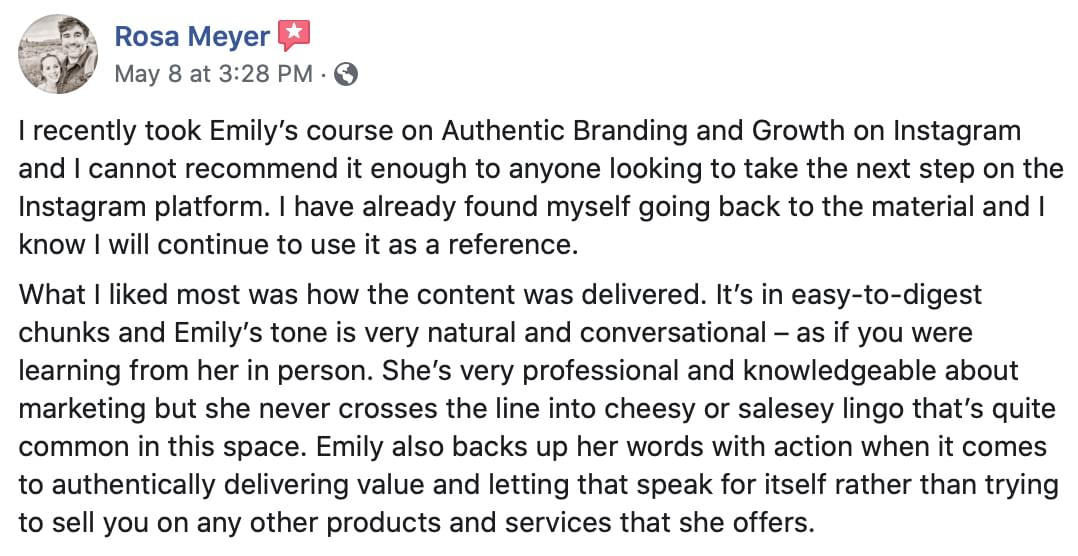Click the public globe privacy icon
This screenshot has height=556, width=1078.
pyautogui.click(x=345, y=74)
